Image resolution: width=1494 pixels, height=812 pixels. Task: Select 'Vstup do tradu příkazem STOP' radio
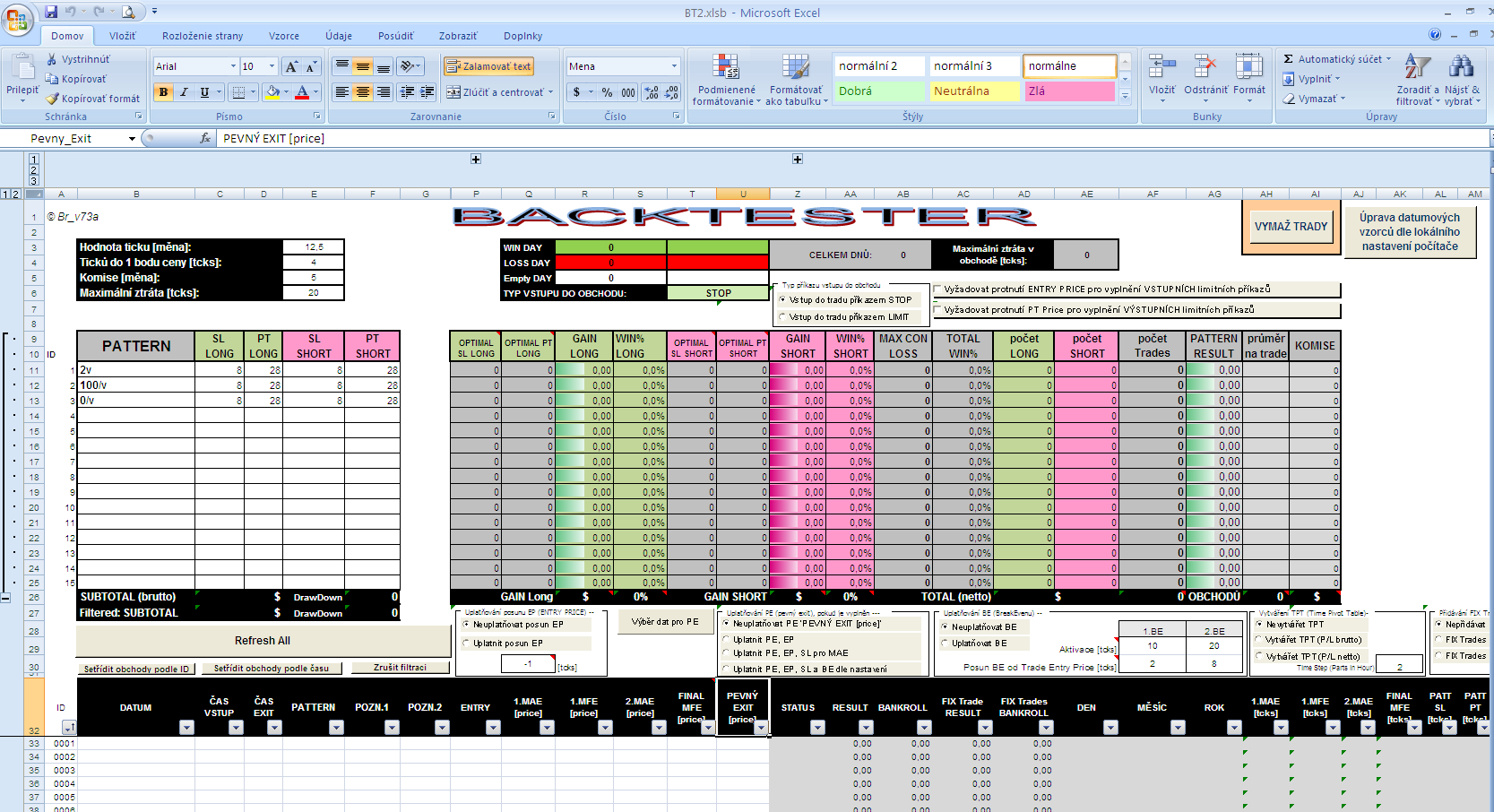tap(782, 300)
